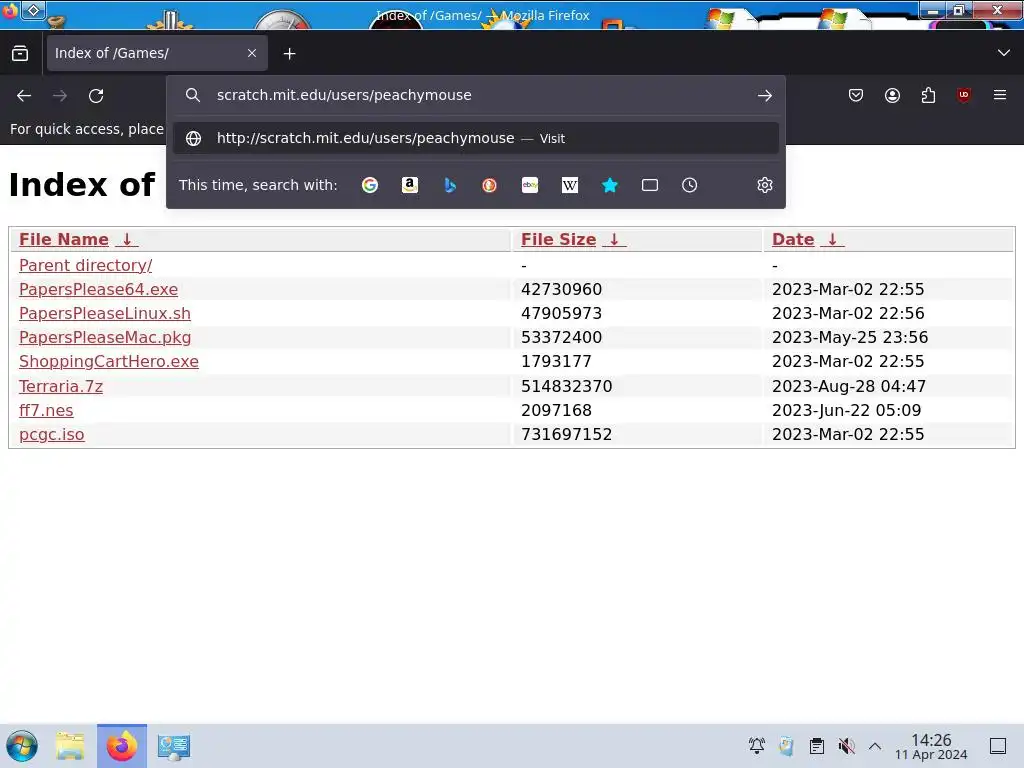
Task: Unmute the volume tray icon
Action: [846, 746]
